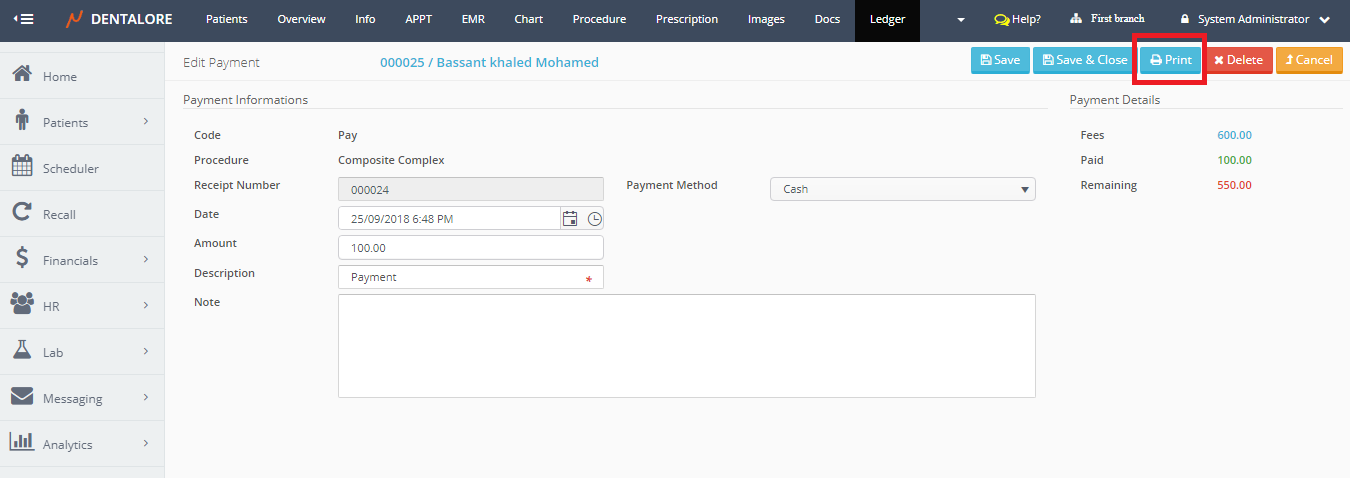Open the top navigation overflow caret
Image resolution: width=1350 pixels, height=478 pixels.
[x=961, y=20]
